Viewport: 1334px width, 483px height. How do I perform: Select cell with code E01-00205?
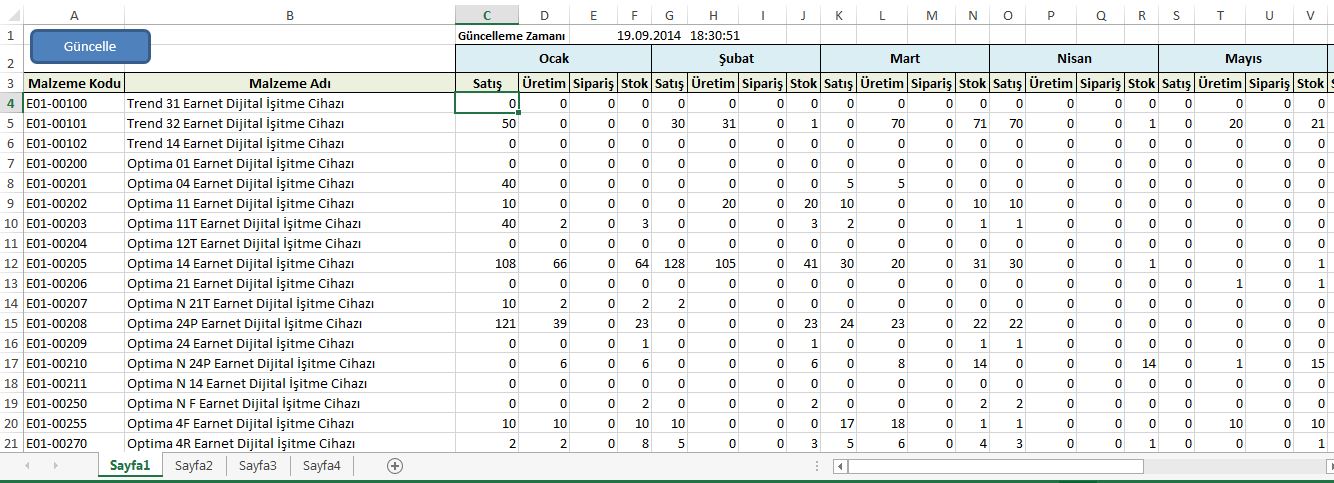tap(75, 263)
